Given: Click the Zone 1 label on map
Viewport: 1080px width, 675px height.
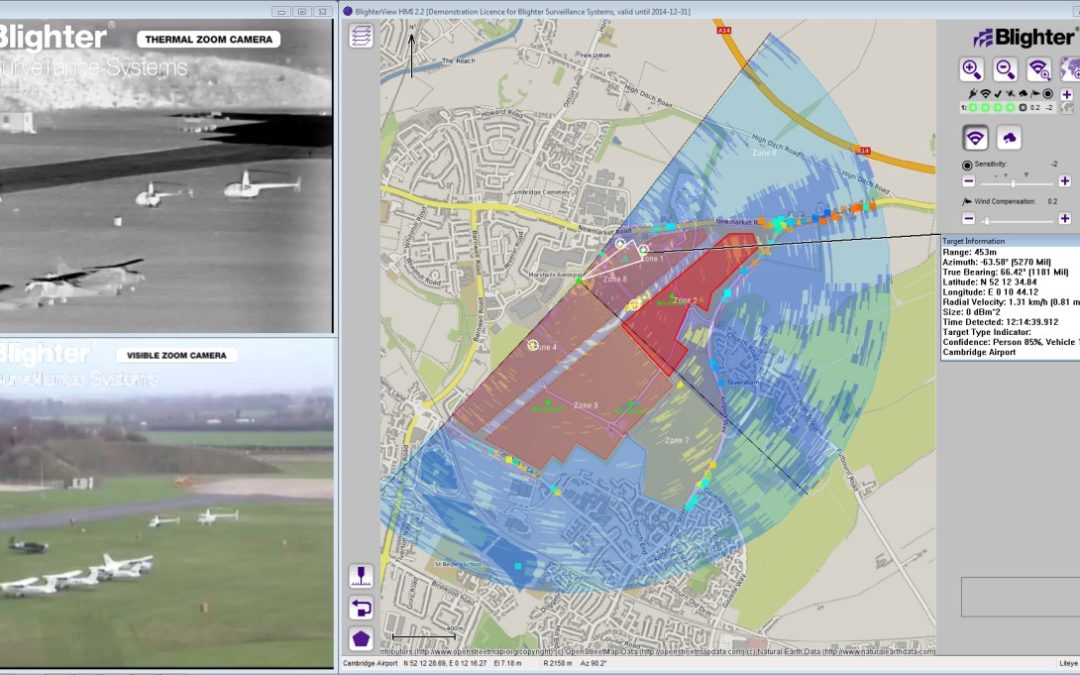Looking at the screenshot, I should pyautogui.click(x=652, y=259).
